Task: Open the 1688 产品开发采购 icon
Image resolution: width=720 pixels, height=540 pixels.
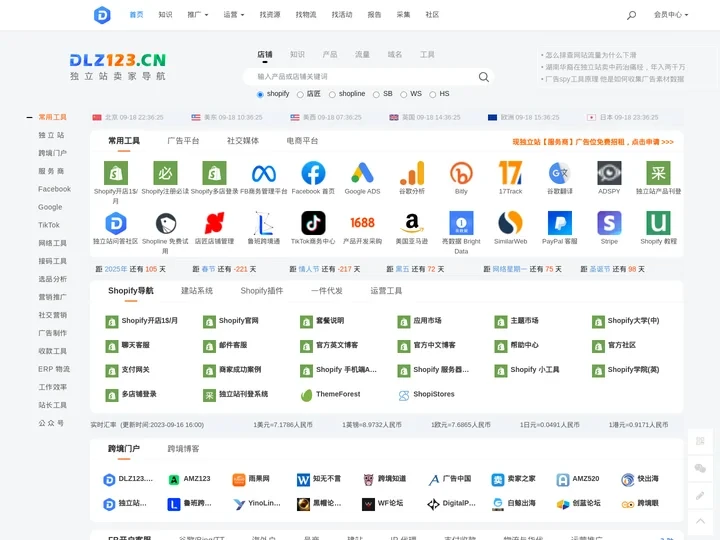Action: (362, 223)
